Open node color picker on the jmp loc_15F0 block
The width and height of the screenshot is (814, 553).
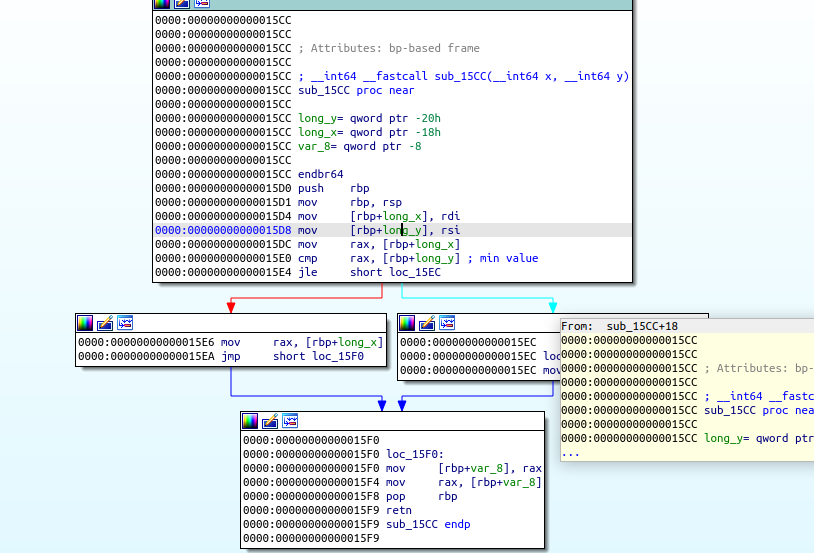click(85, 323)
